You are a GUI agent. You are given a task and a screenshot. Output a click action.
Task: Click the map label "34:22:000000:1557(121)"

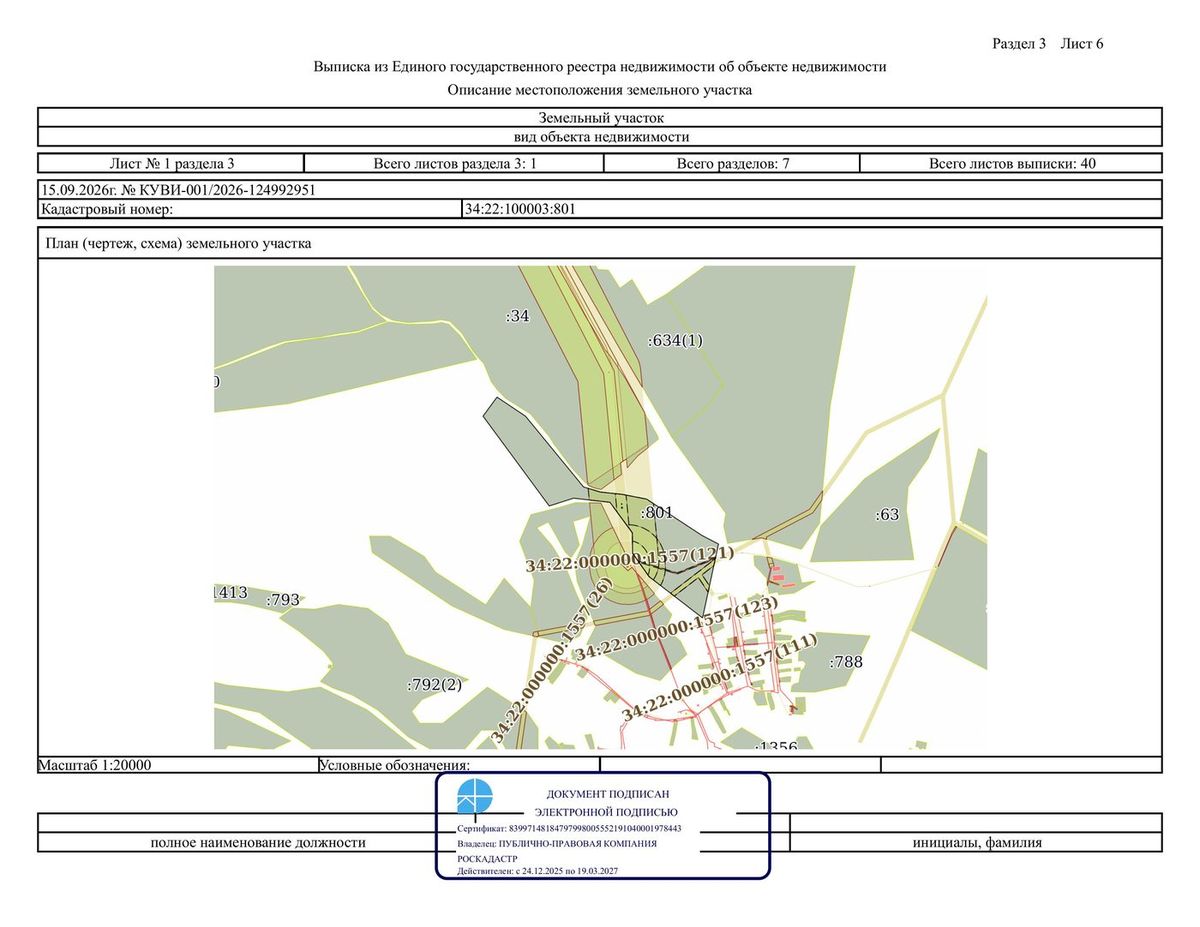630,559
